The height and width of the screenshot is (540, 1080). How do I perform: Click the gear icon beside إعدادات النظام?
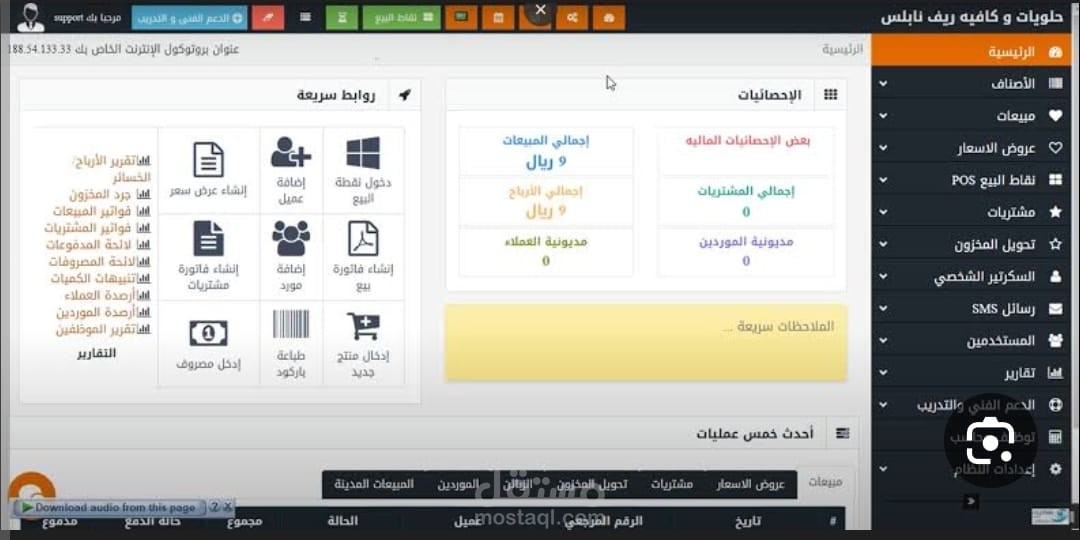1055,469
